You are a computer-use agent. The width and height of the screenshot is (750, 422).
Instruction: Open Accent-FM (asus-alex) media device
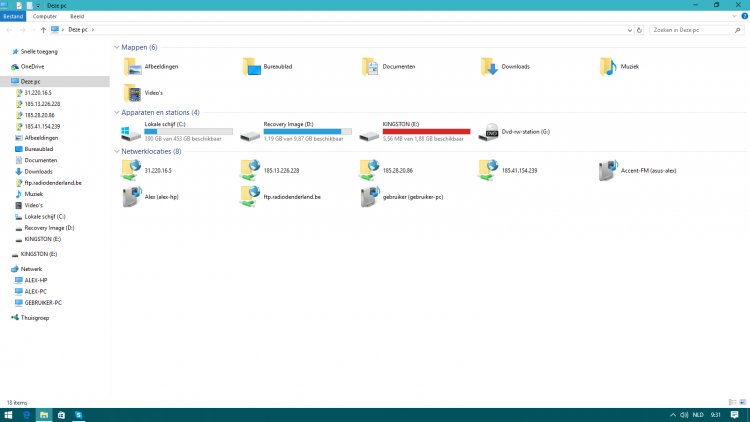click(608, 170)
